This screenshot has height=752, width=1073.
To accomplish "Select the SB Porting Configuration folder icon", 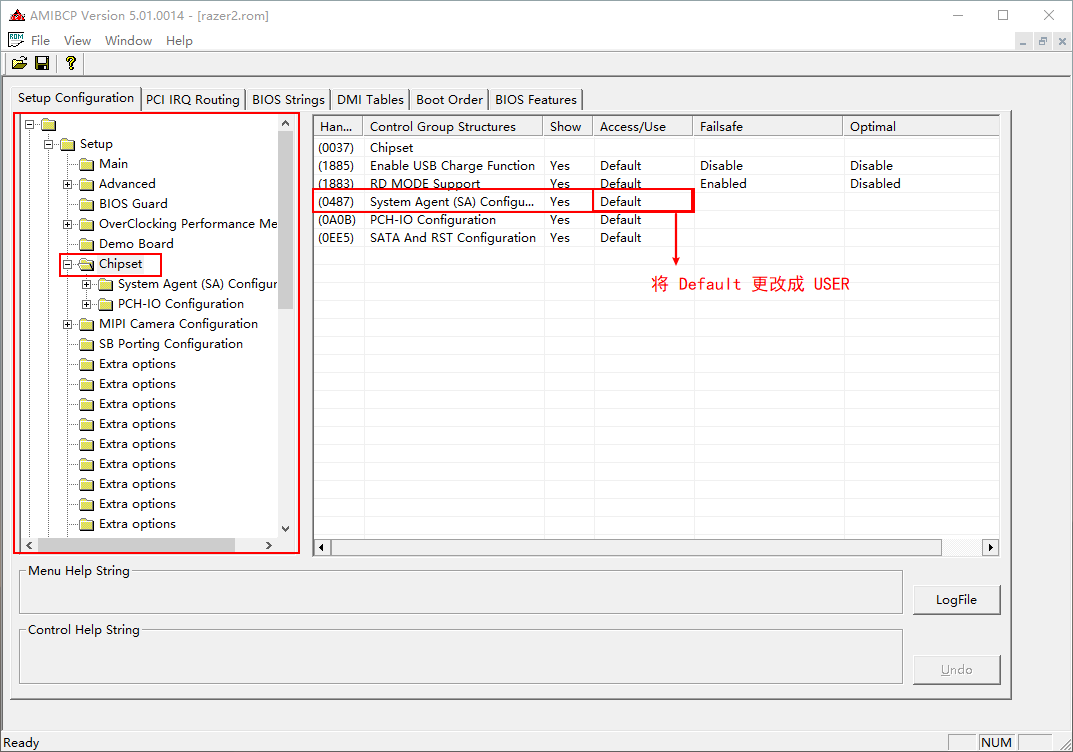I will (86, 344).
